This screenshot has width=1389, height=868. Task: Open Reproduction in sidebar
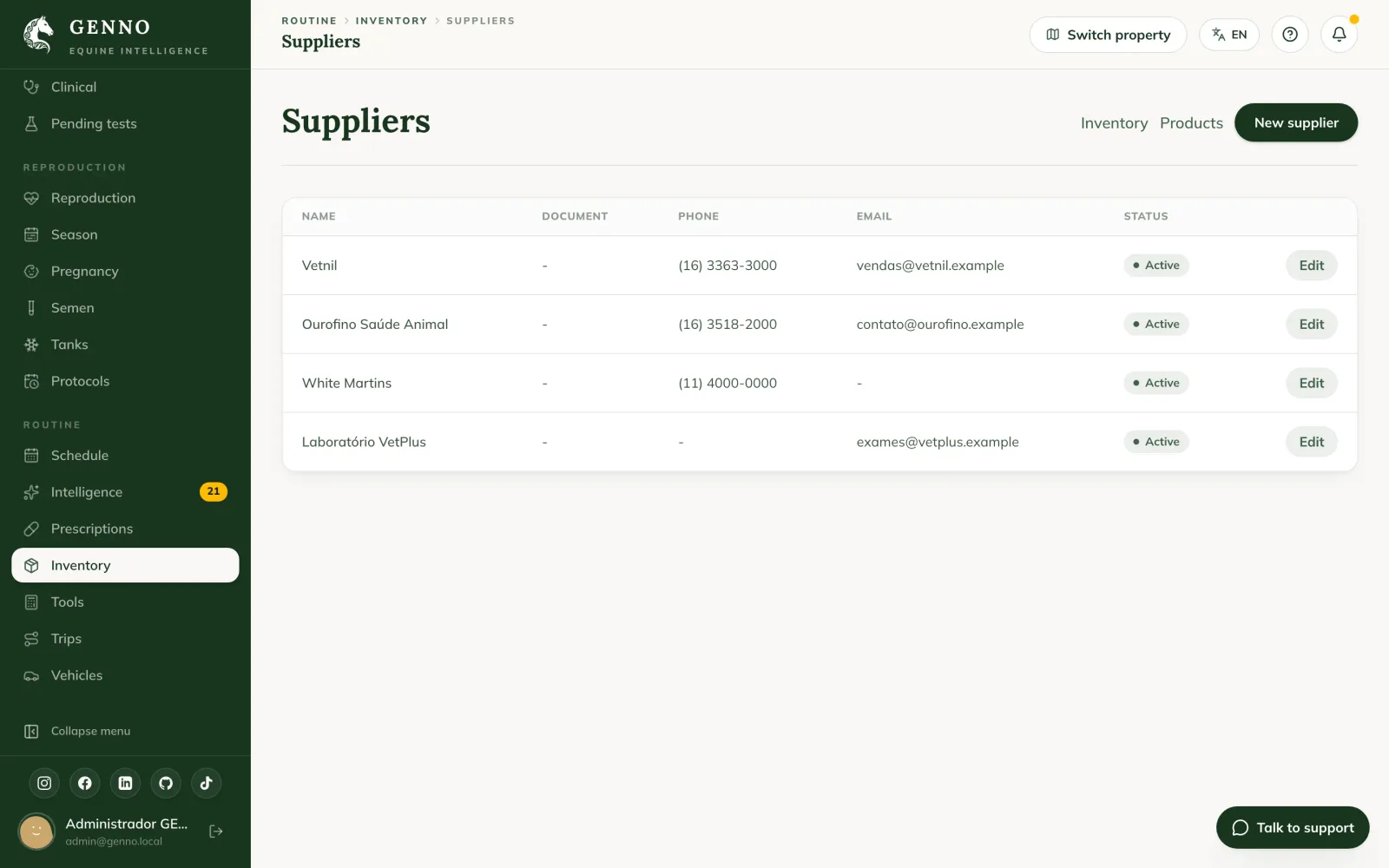pyautogui.click(x=125, y=198)
